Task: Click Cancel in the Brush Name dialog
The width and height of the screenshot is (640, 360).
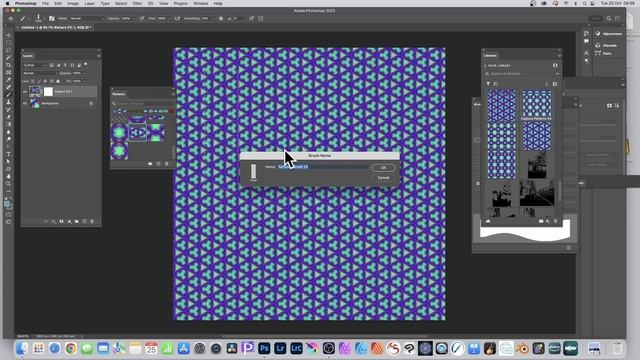Action: click(x=383, y=178)
